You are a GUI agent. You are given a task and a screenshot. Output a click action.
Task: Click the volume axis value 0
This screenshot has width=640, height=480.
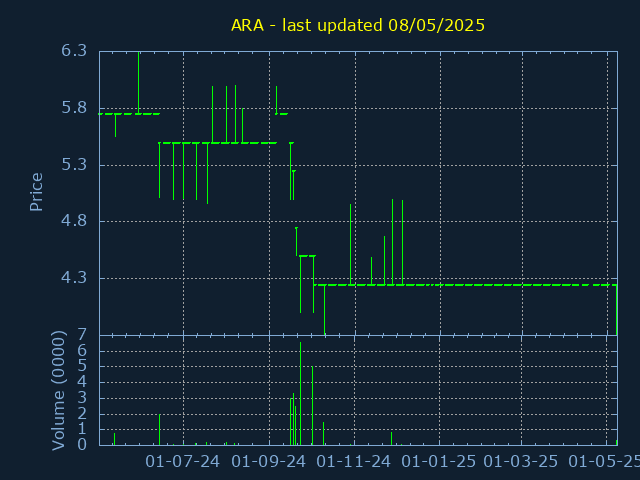pyautogui.click(x=82, y=444)
